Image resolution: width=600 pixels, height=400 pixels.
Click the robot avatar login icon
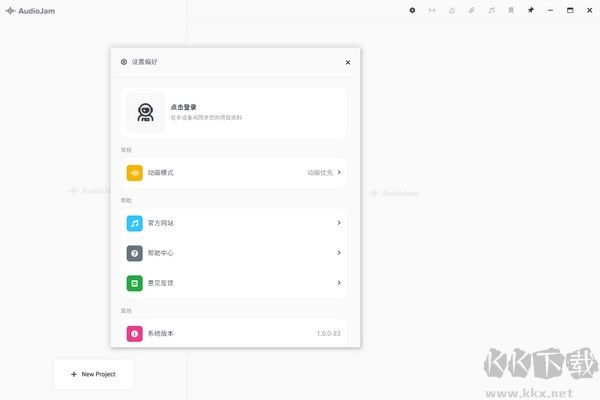pos(146,112)
